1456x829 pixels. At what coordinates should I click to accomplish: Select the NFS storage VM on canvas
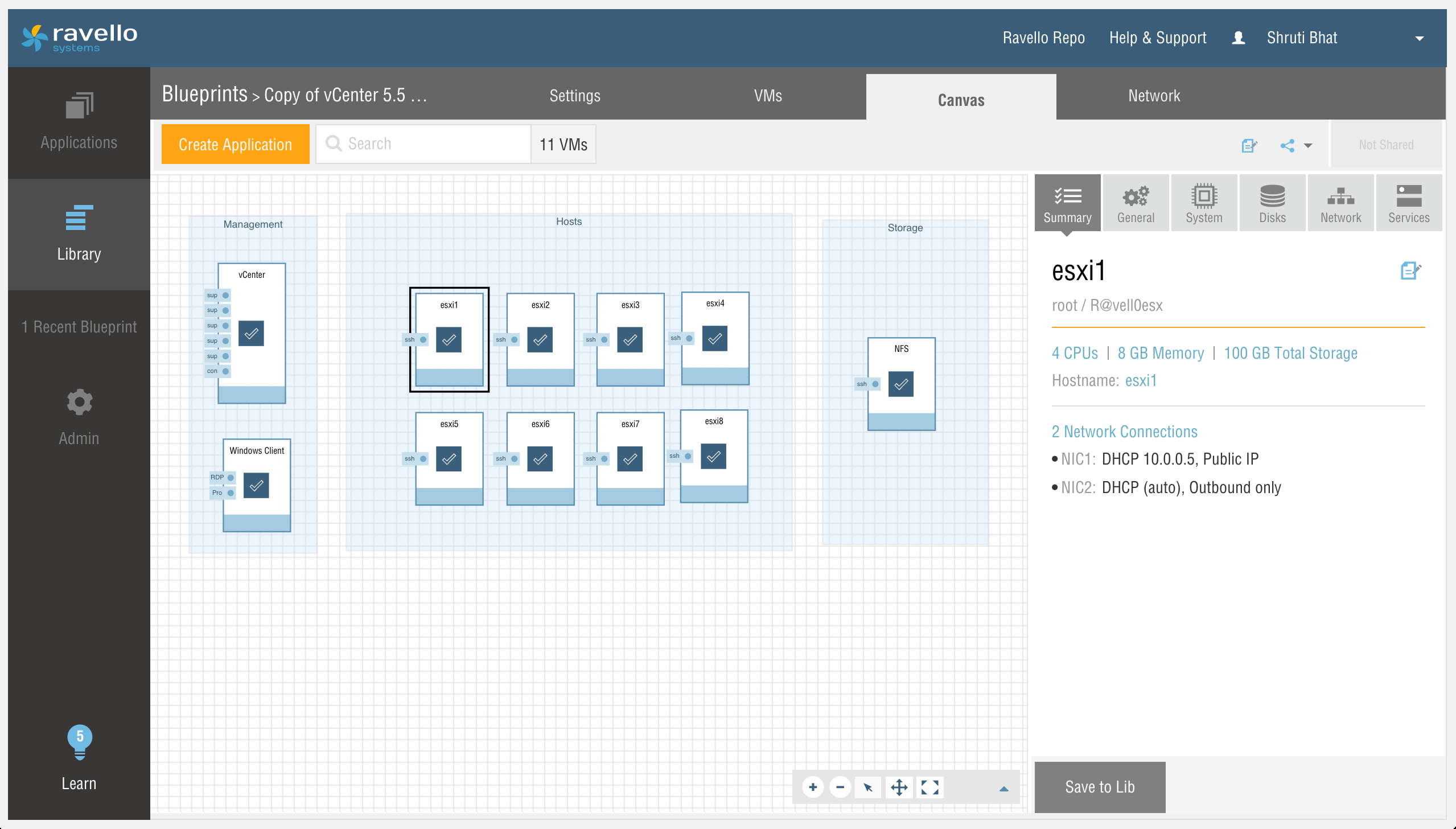901,384
